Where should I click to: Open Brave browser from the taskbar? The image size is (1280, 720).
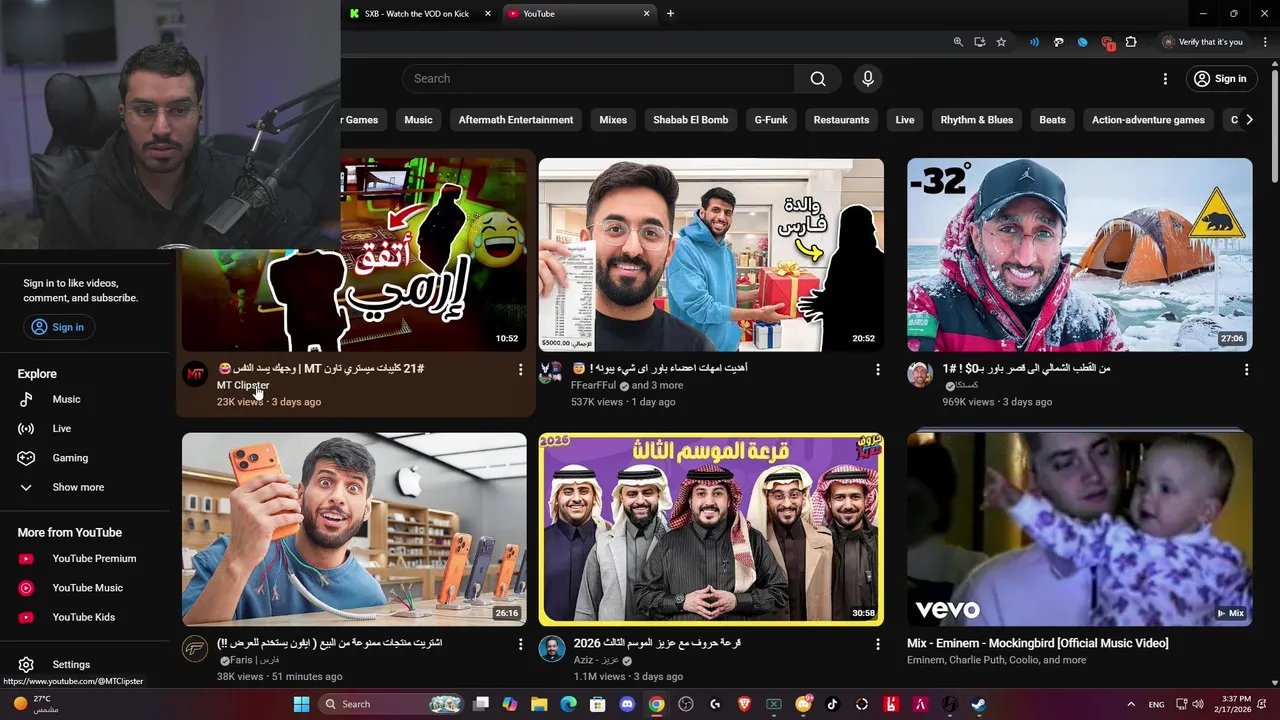[744, 704]
